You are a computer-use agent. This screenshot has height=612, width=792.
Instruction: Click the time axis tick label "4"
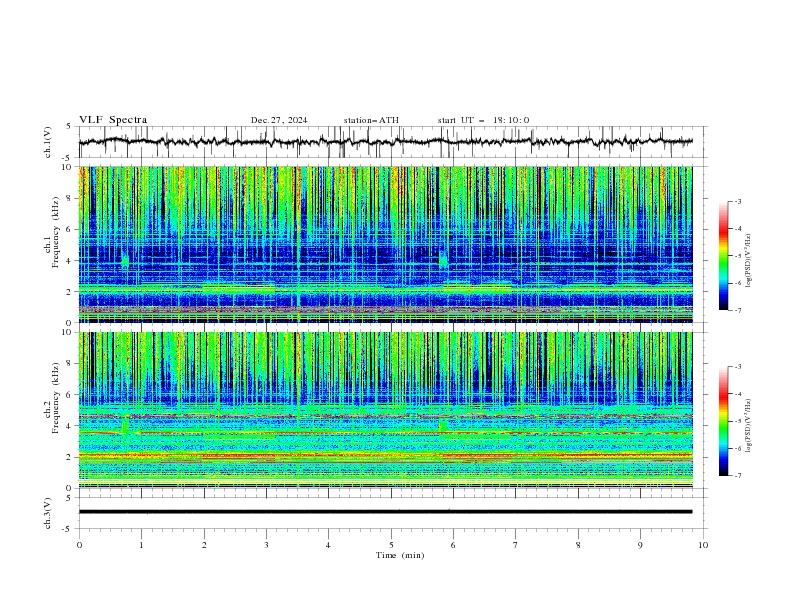click(x=329, y=545)
